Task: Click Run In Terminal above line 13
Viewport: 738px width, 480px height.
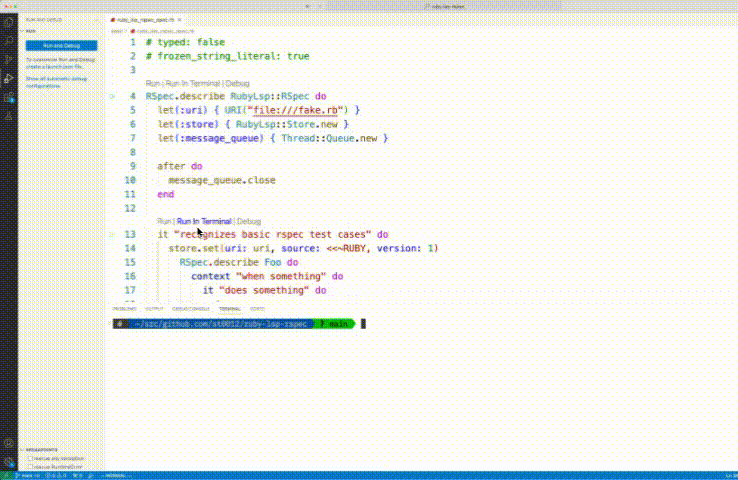Action: tap(204, 221)
